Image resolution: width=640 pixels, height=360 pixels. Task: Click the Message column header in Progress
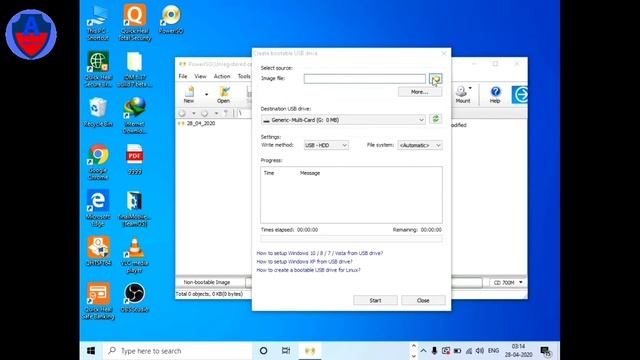[310, 173]
